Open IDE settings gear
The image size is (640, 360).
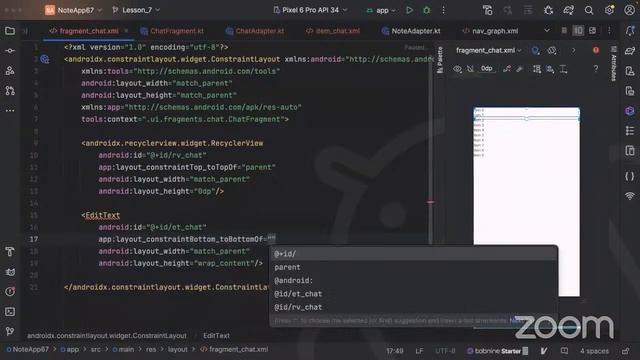[x=609, y=10]
